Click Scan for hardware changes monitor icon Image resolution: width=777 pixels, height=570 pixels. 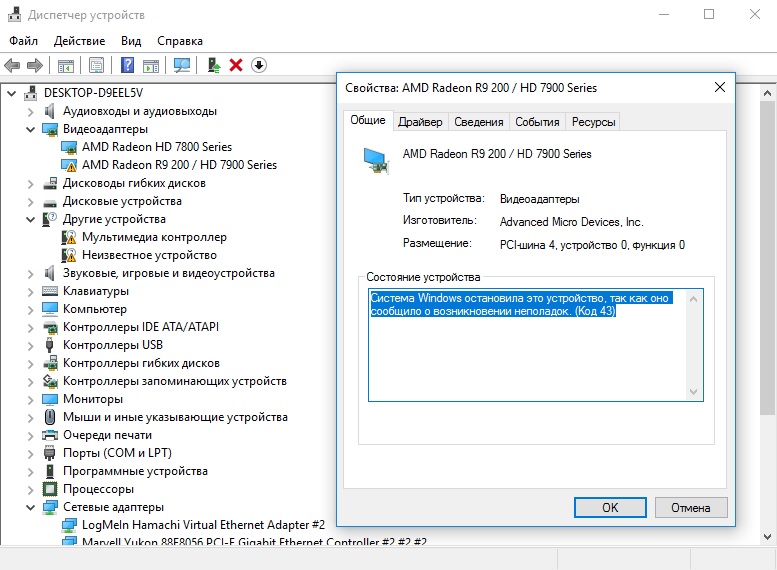[x=182, y=65]
